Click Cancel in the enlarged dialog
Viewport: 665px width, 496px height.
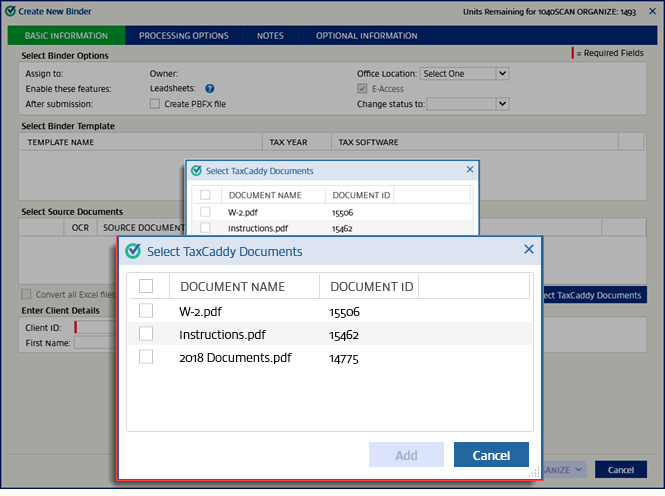click(x=491, y=455)
